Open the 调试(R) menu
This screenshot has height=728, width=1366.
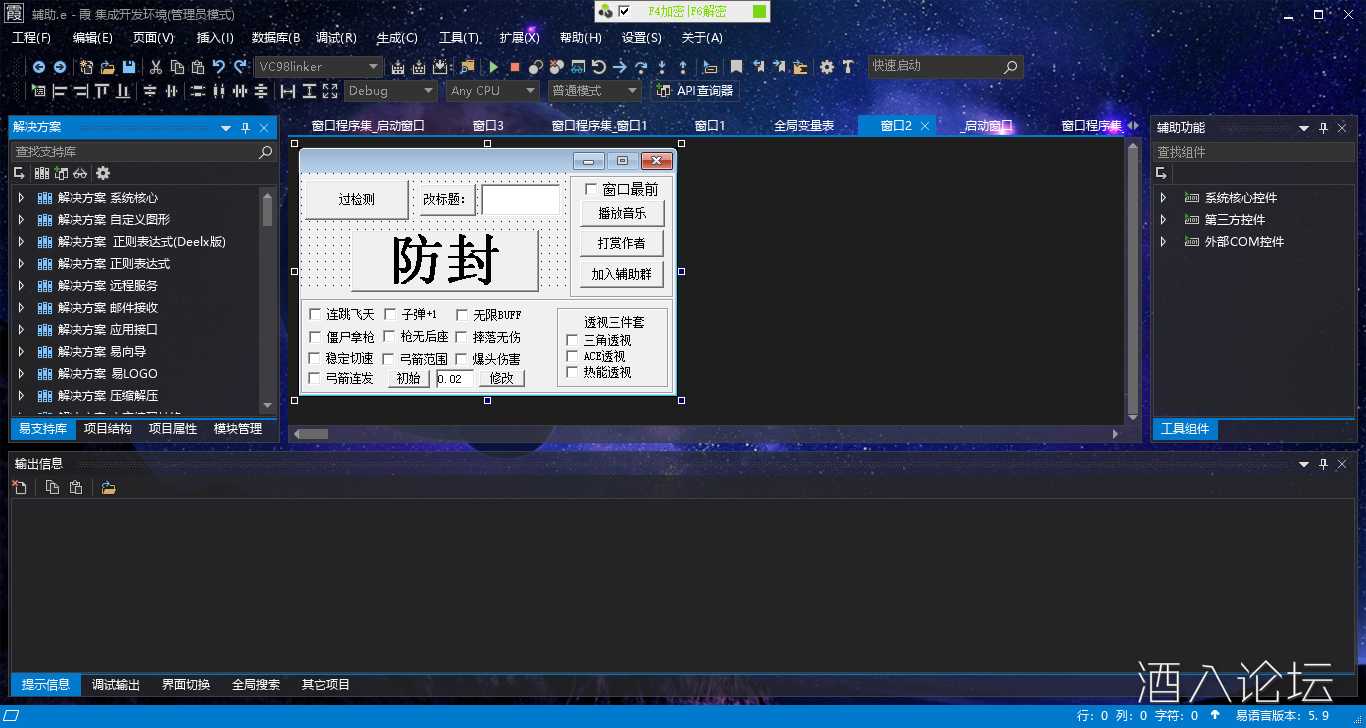coord(336,38)
